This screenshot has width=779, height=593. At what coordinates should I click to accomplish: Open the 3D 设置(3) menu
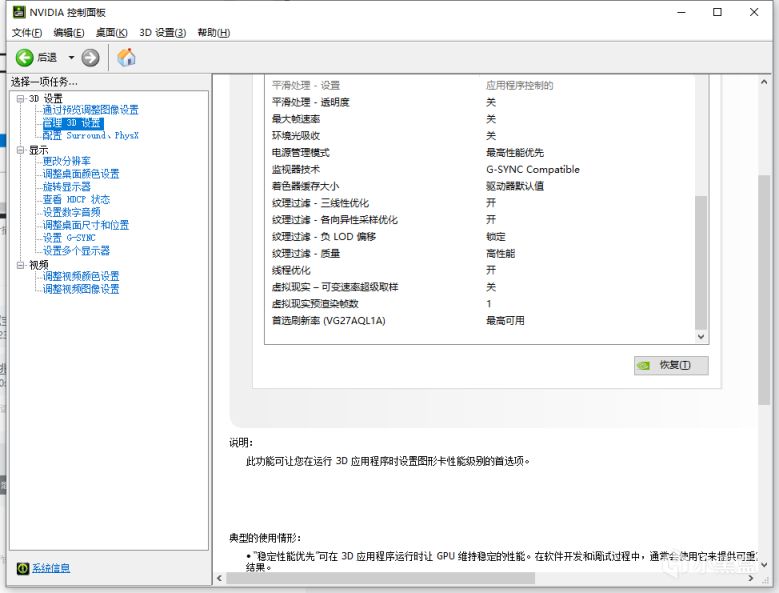coord(162,33)
